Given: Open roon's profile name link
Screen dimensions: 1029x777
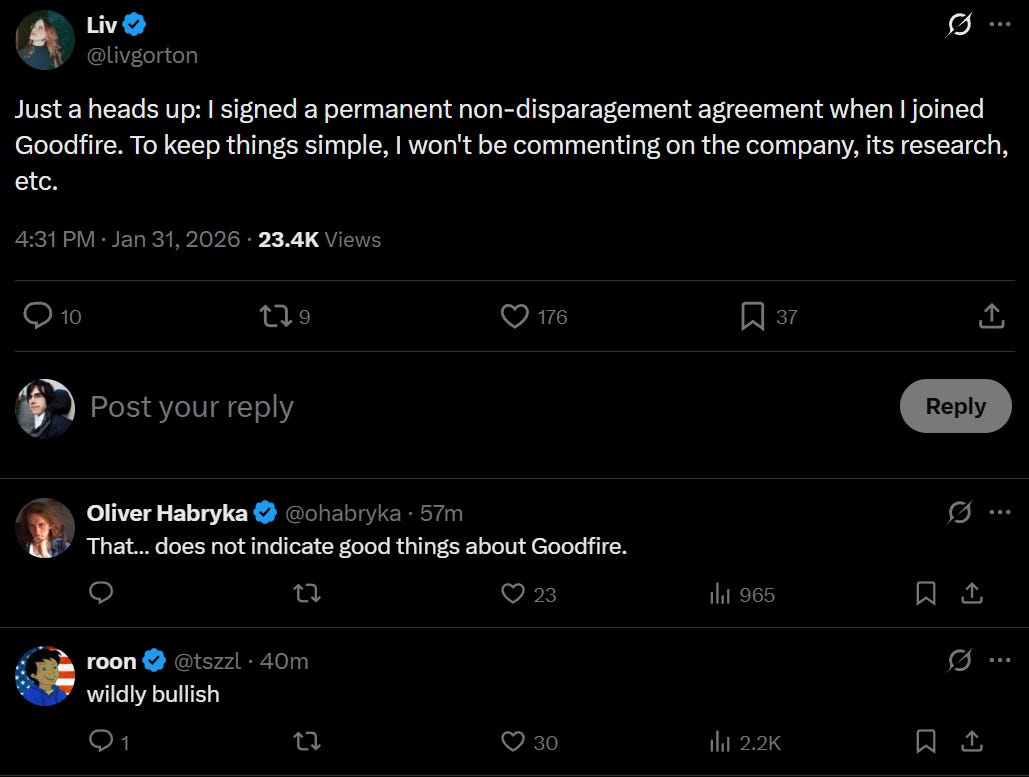Looking at the screenshot, I should pos(112,661).
